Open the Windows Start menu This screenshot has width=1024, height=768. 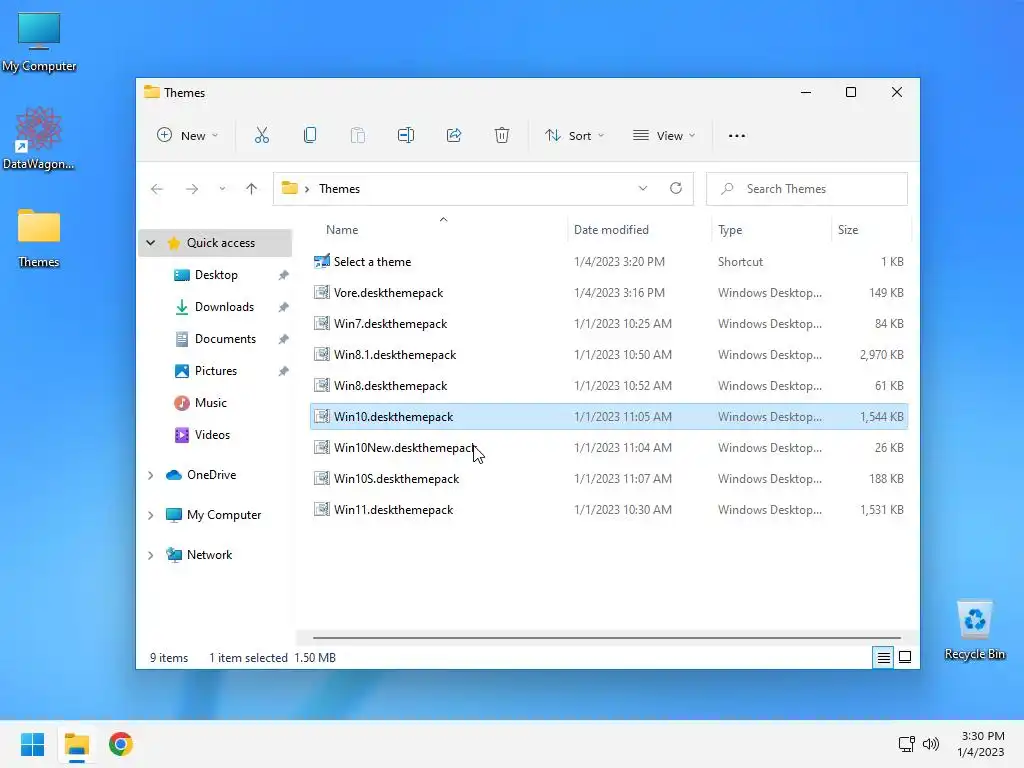(32, 744)
